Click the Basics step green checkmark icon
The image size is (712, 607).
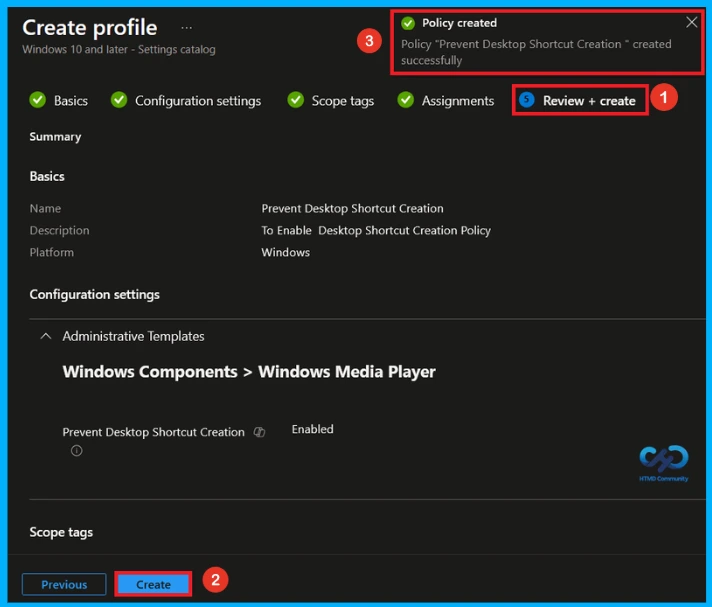tap(37, 100)
